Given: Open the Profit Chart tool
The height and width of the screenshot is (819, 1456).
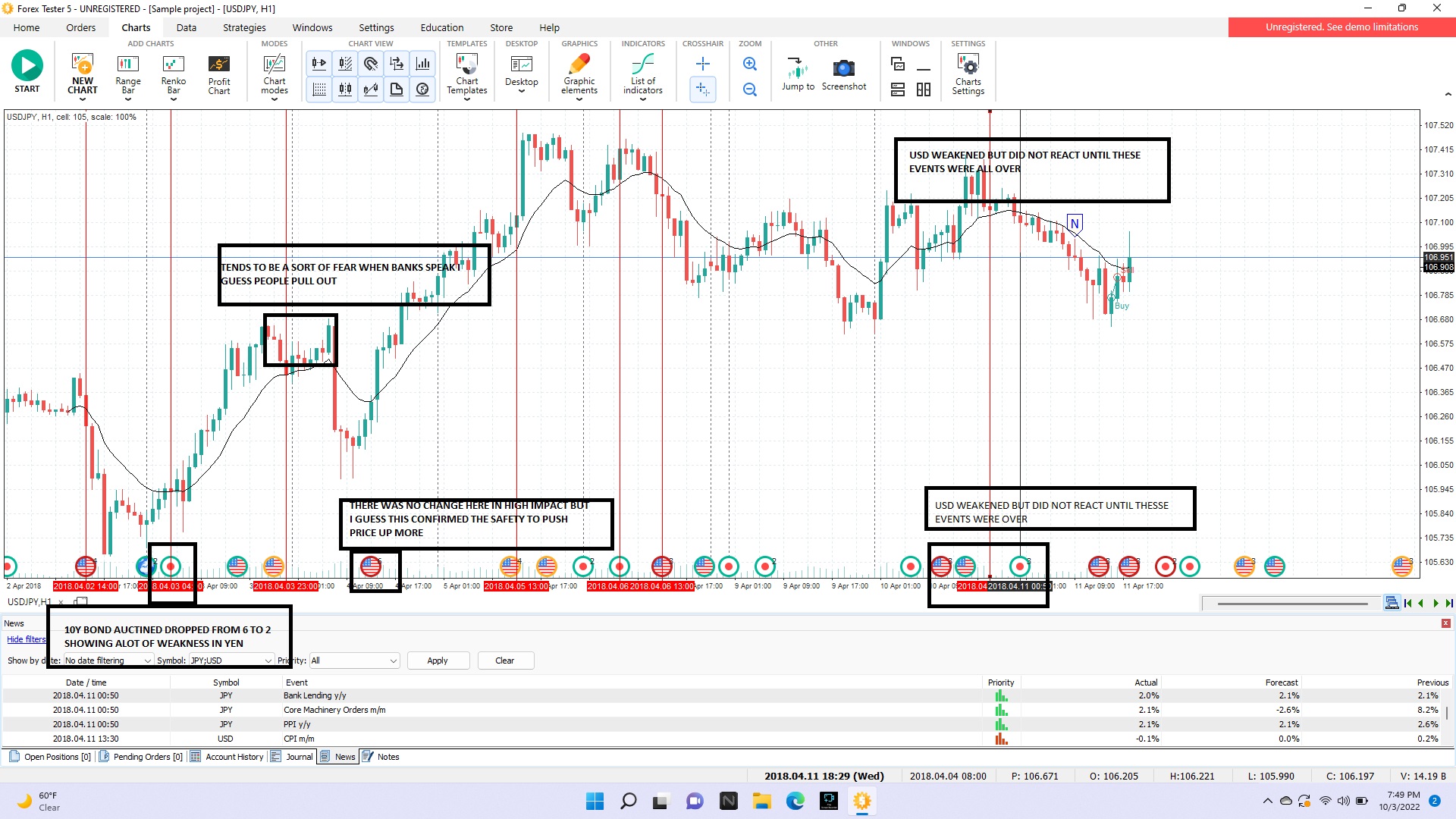Looking at the screenshot, I should 218,74.
